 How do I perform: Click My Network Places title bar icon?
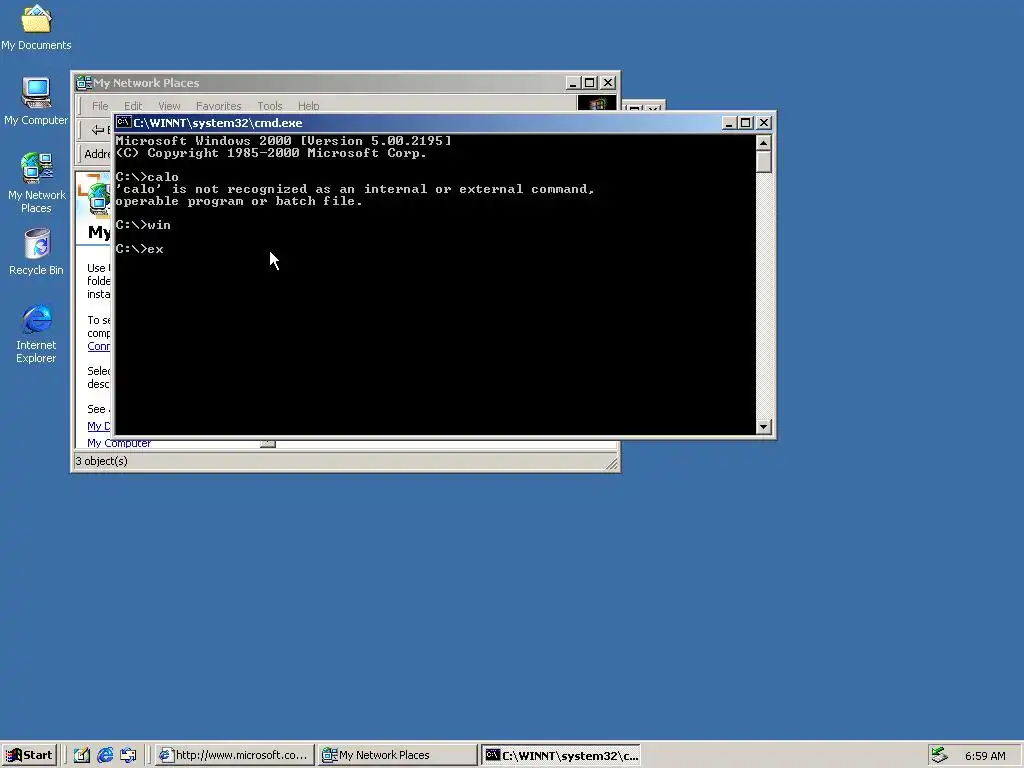coord(84,83)
